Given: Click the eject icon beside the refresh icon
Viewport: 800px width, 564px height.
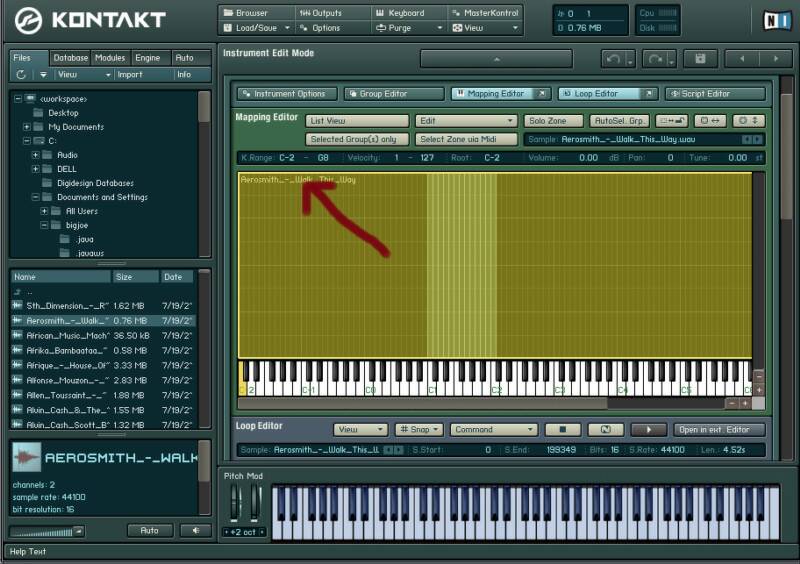Looking at the screenshot, I should point(43,75).
